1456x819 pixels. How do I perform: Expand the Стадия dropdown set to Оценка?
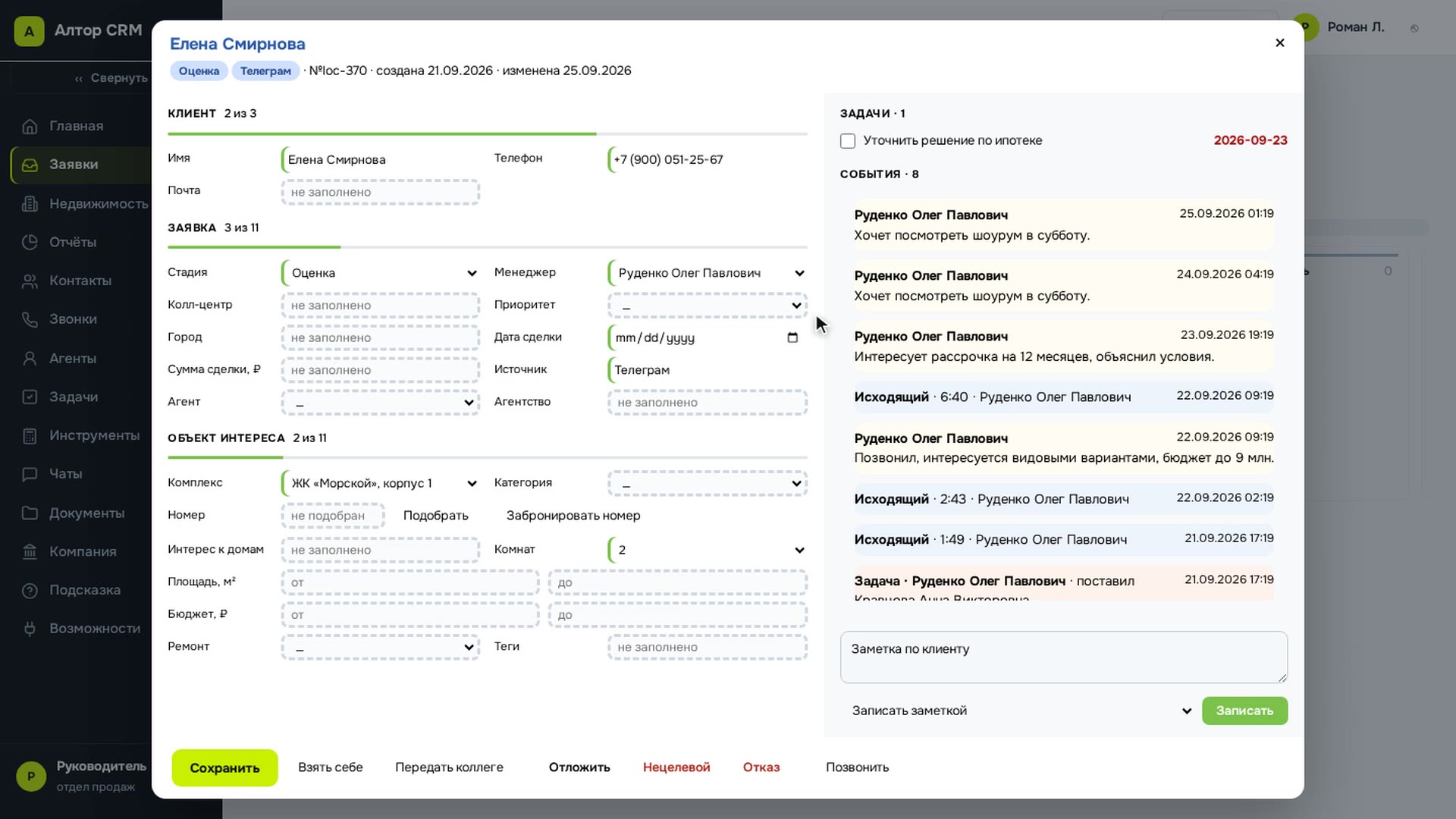(381, 273)
